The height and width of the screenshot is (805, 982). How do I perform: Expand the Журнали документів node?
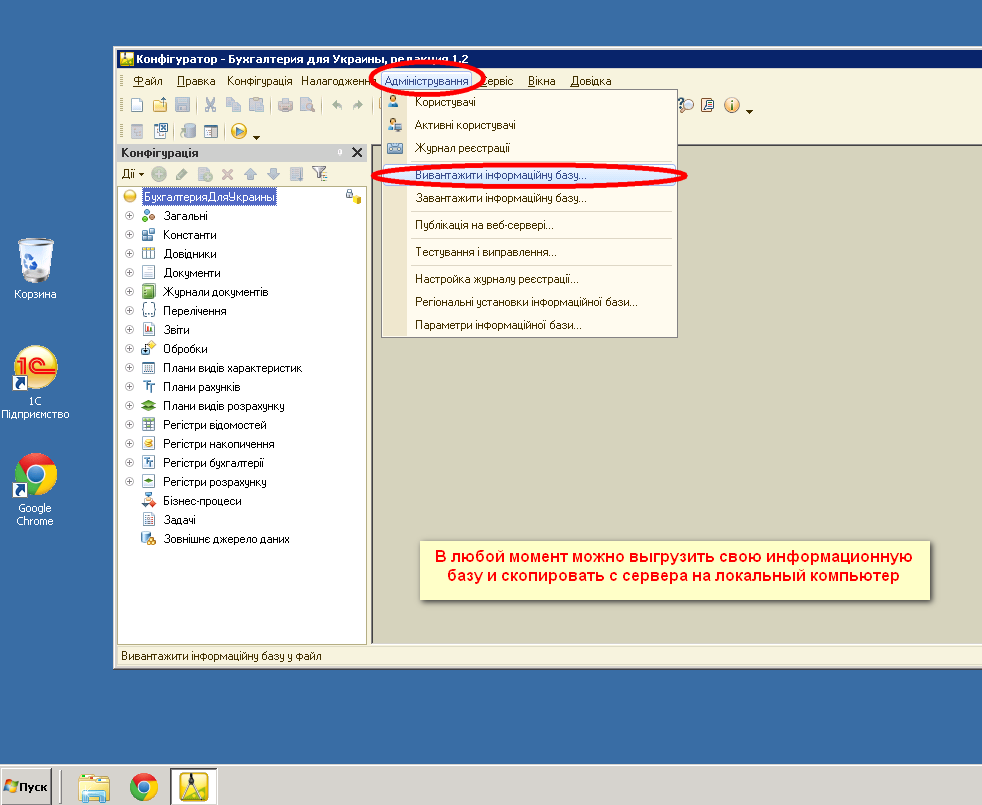click(x=130, y=291)
